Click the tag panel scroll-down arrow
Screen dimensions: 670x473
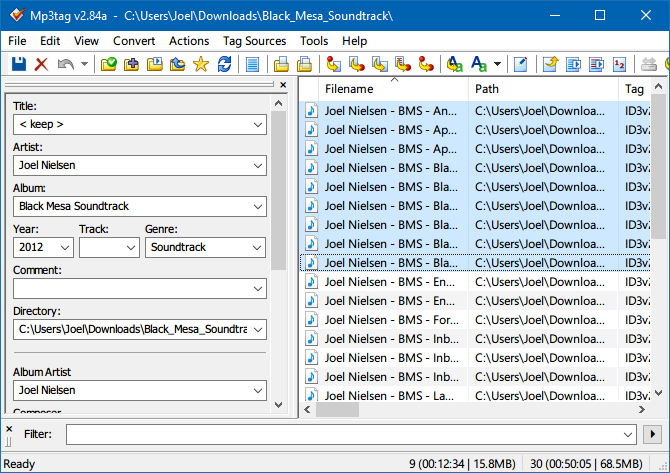click(x=279, y=404)
